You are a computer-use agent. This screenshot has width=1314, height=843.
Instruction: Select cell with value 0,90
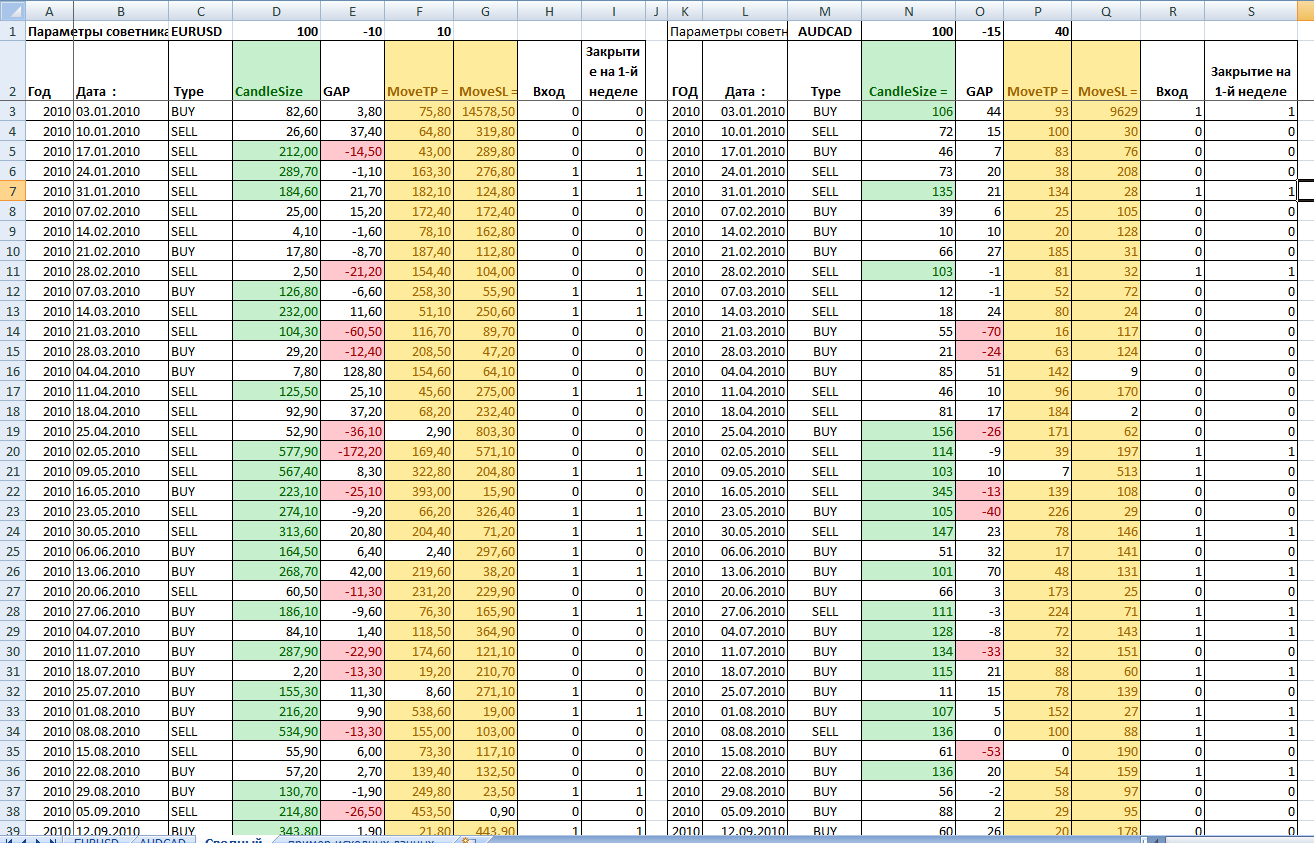pyautogui.click(x=485, y=811)
